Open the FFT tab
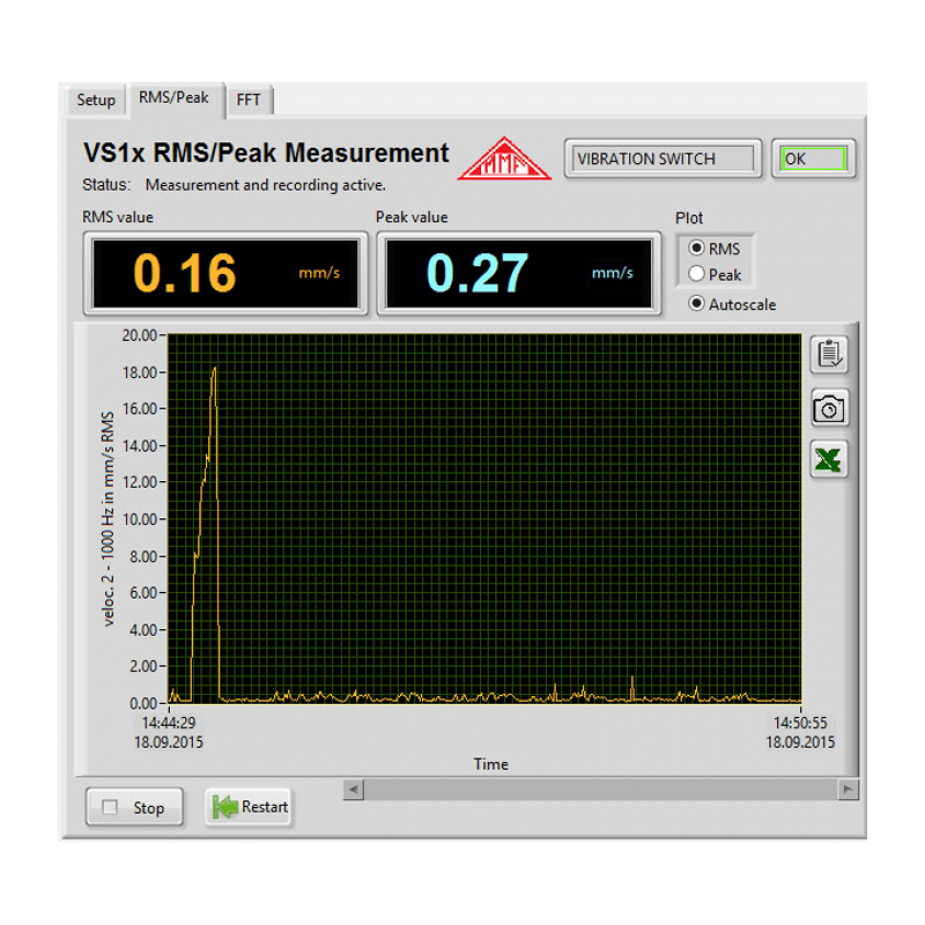This screenshot has height=925, width=925. [249, 99]
